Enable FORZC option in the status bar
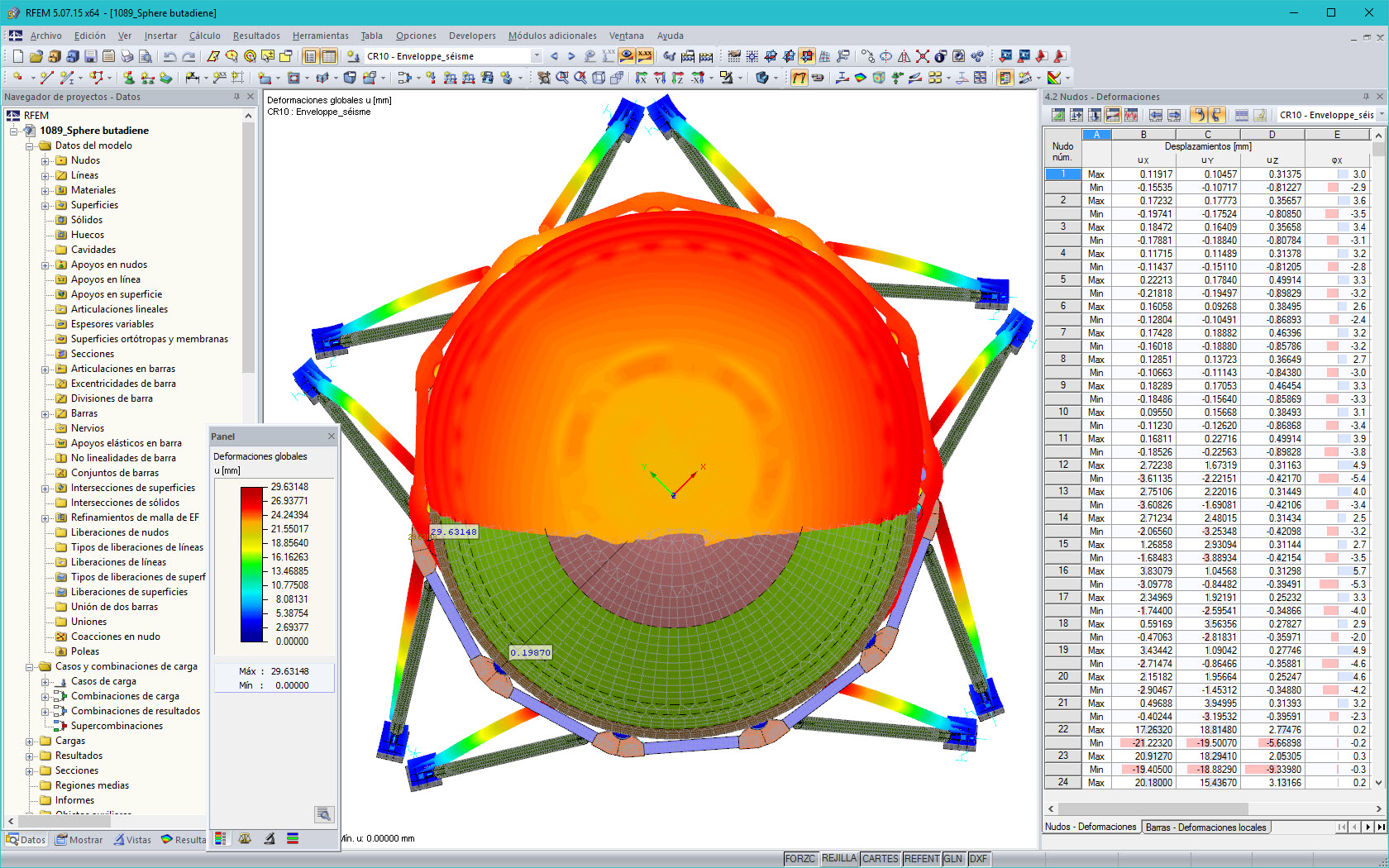Screen dimensions: 1389x868 [800, 858]
